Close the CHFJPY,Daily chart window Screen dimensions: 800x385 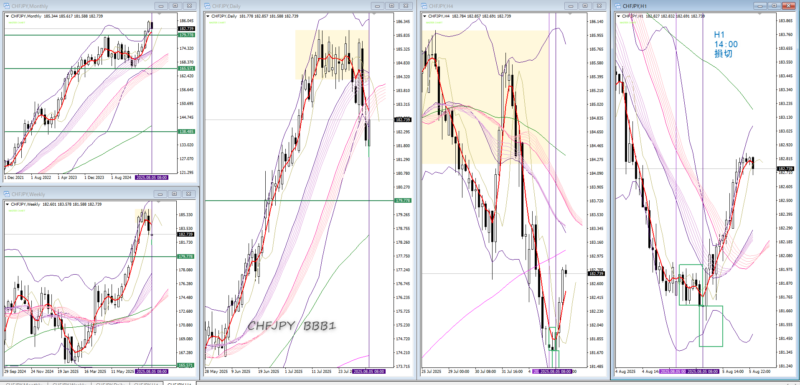pos(406,6)
